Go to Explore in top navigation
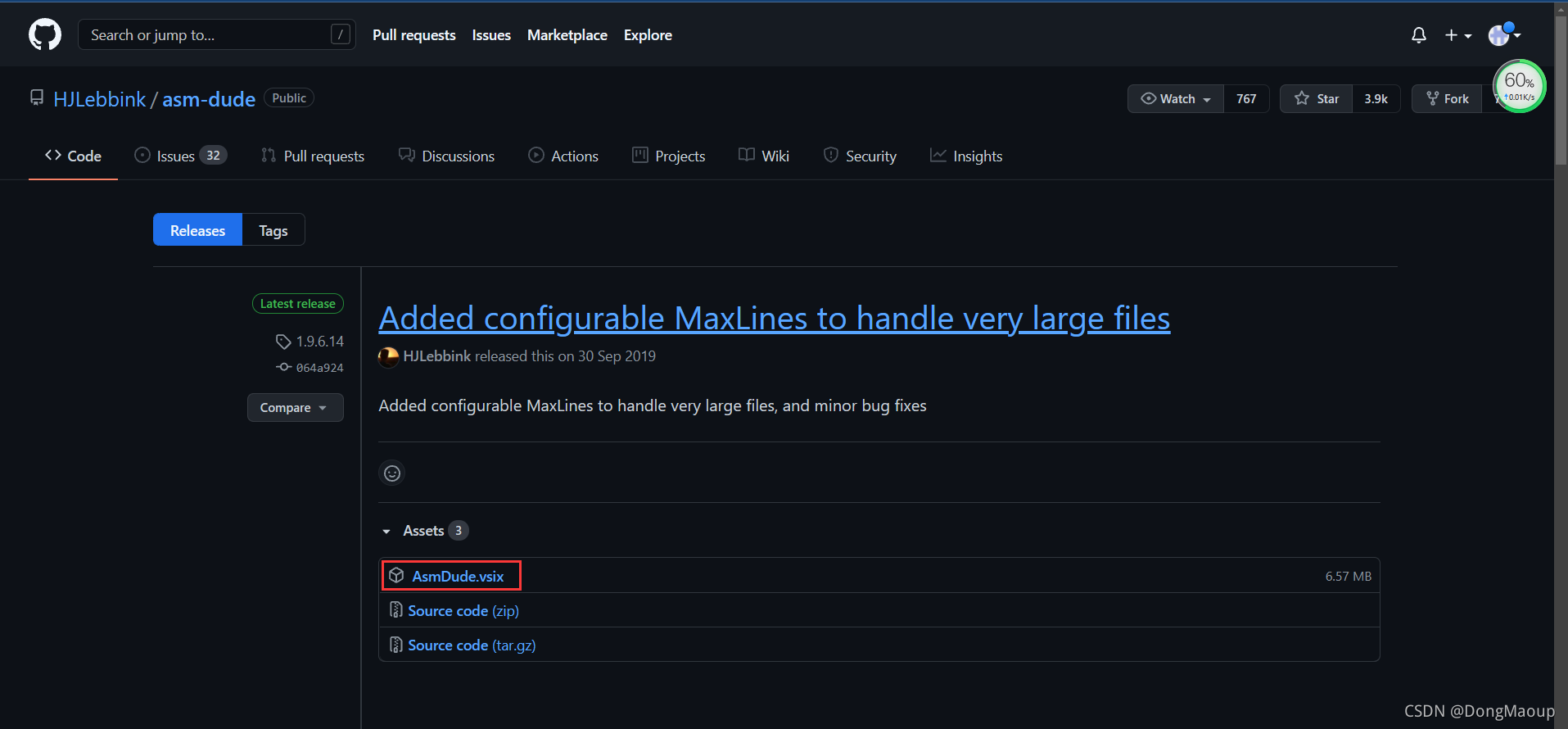Viewport: 1568px width, 729px height. pyautogui.click(x=648, y=35)
